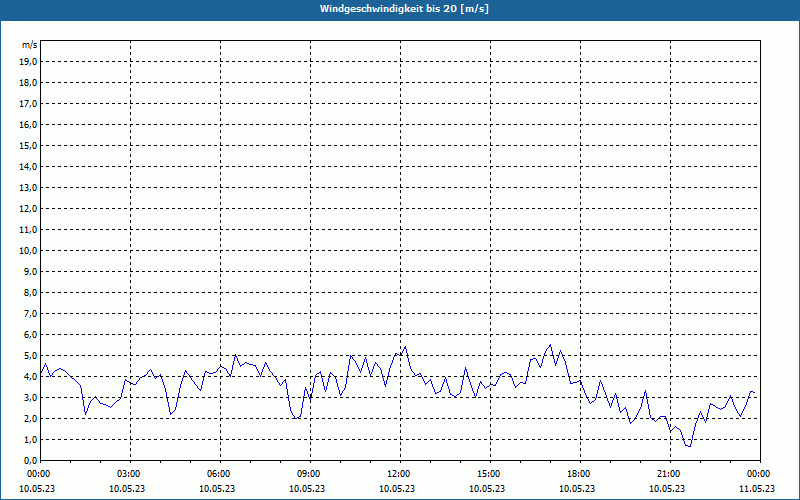Select the 12,0 y-axis label
This screenshot has width=800, height=500.
tap(28, 208)
